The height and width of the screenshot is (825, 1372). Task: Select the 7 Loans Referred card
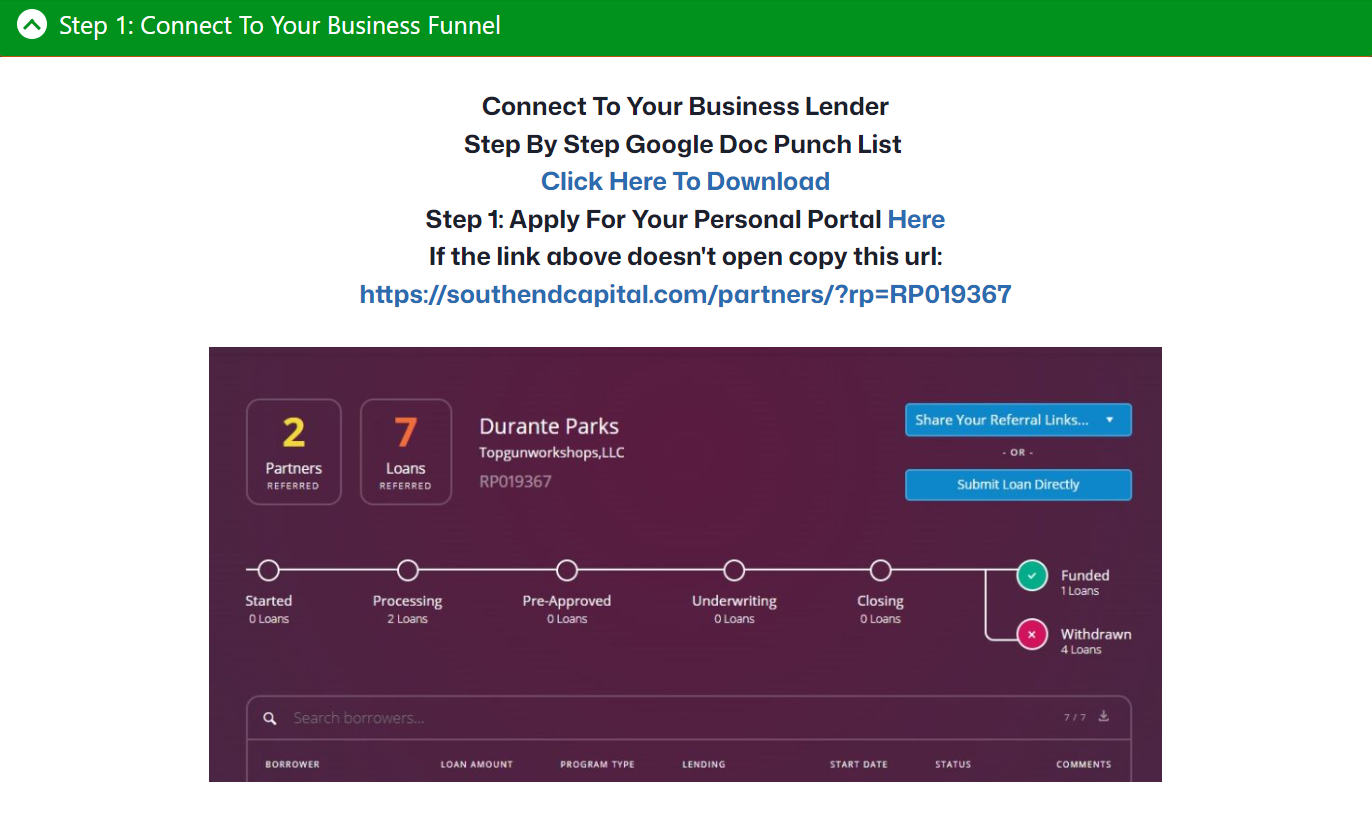pos(406,452)
